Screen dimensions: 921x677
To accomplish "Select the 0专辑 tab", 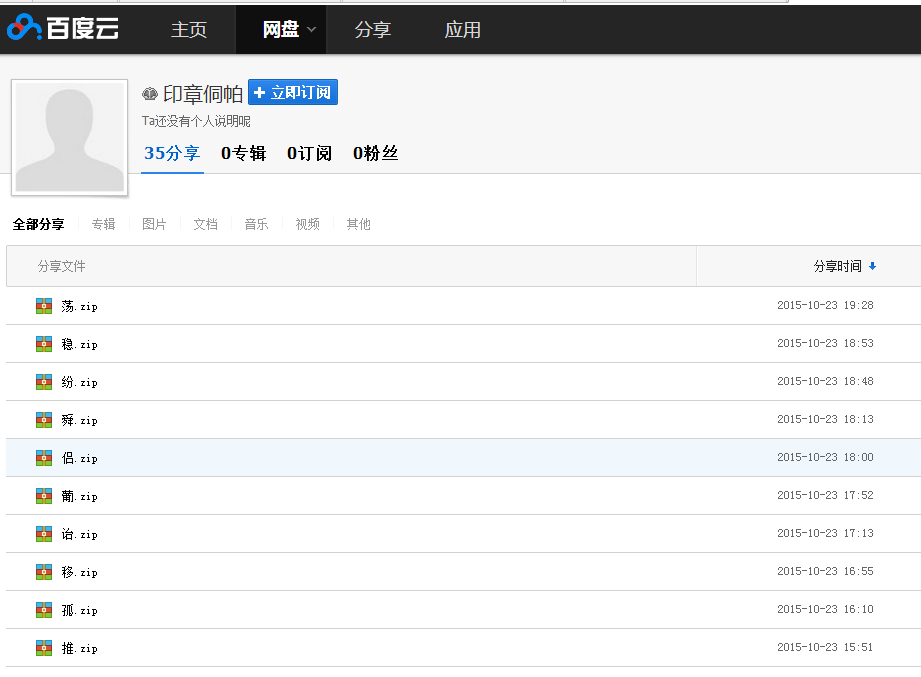I will (x=243, y=153).
